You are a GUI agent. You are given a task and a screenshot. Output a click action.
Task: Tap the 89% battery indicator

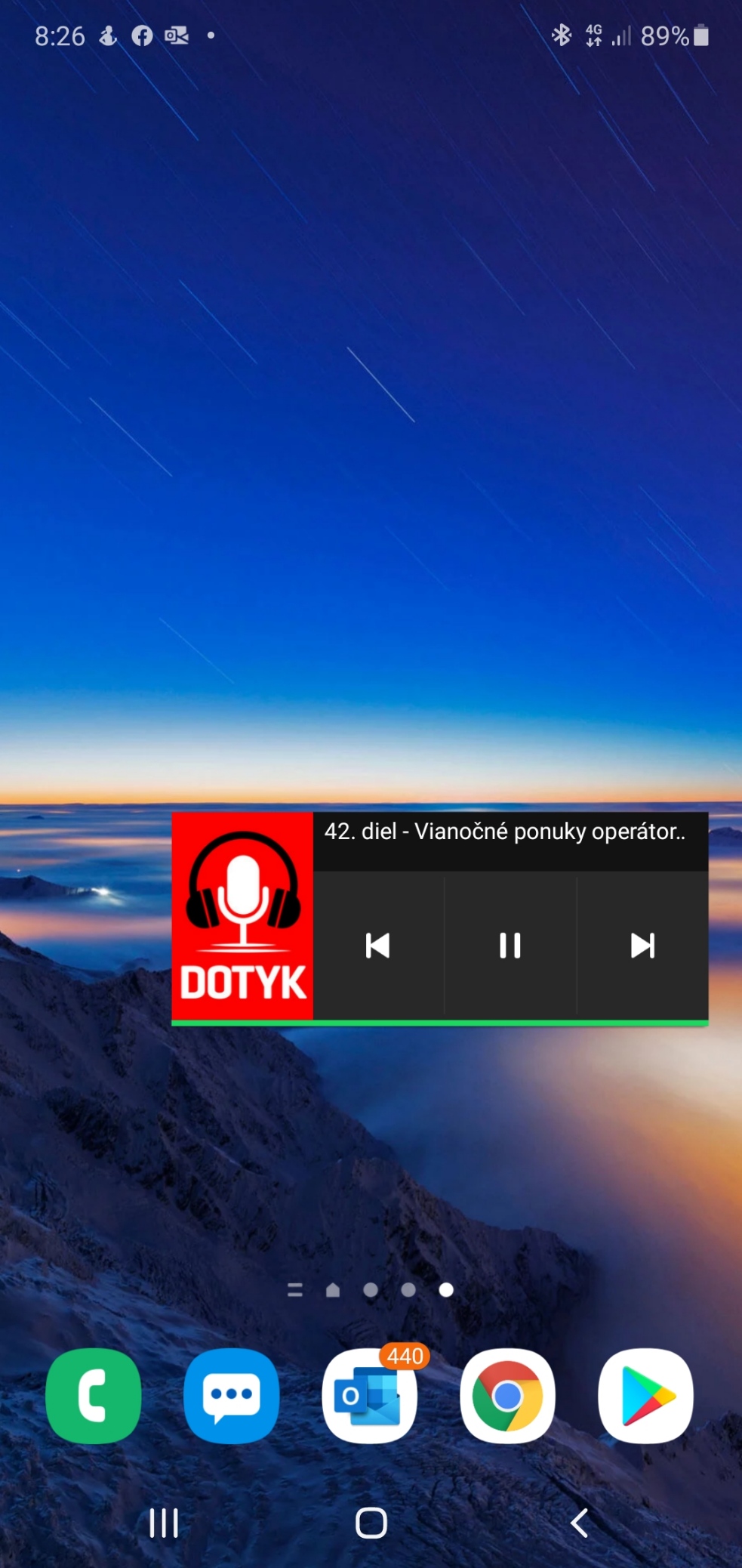(674, 35)
